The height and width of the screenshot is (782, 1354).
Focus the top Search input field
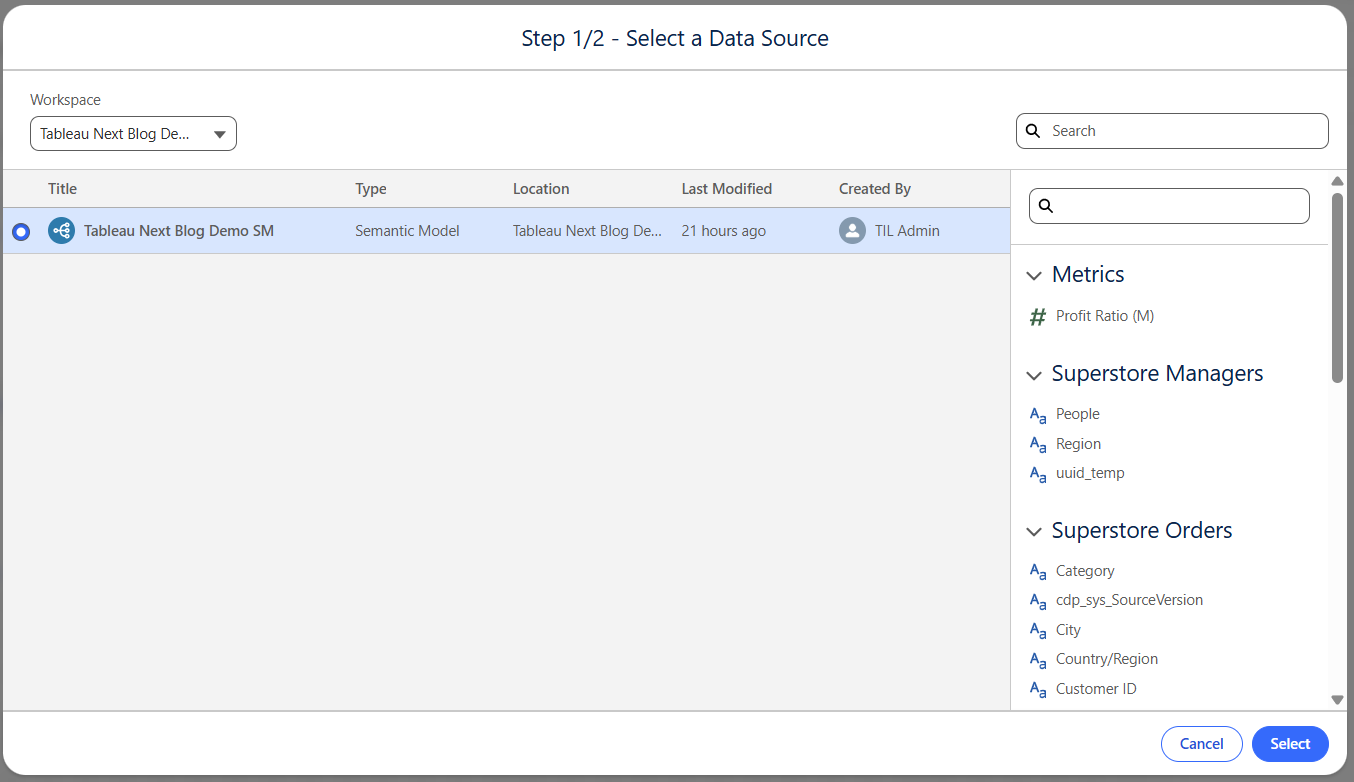pos(1172,131)
